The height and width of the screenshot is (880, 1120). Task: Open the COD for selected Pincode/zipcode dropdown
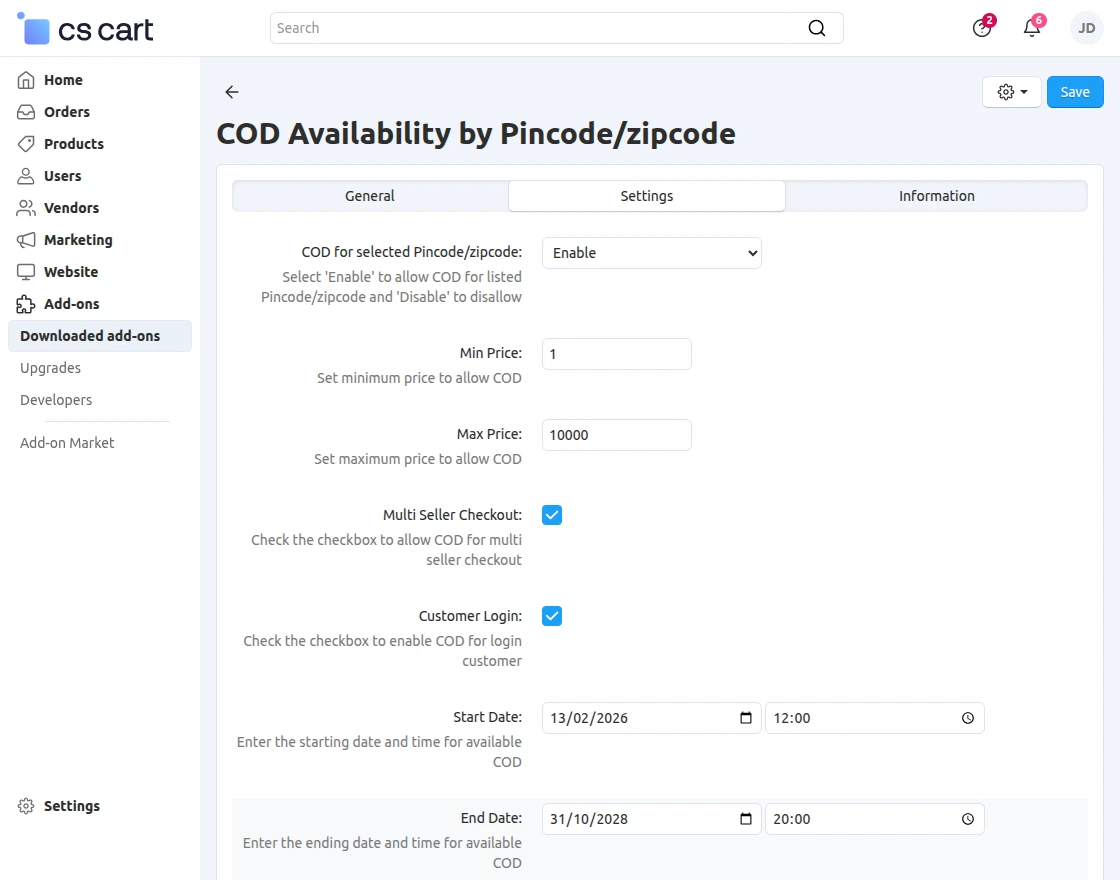pos(651,253)
